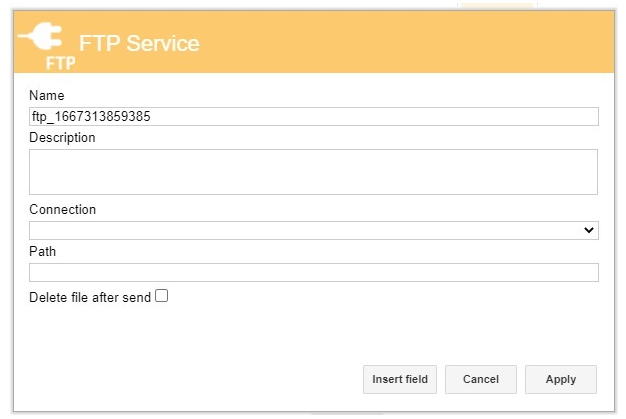Click the ftp_1667313859385 text value
Screen dimensions: 626x419
point(91,117)
